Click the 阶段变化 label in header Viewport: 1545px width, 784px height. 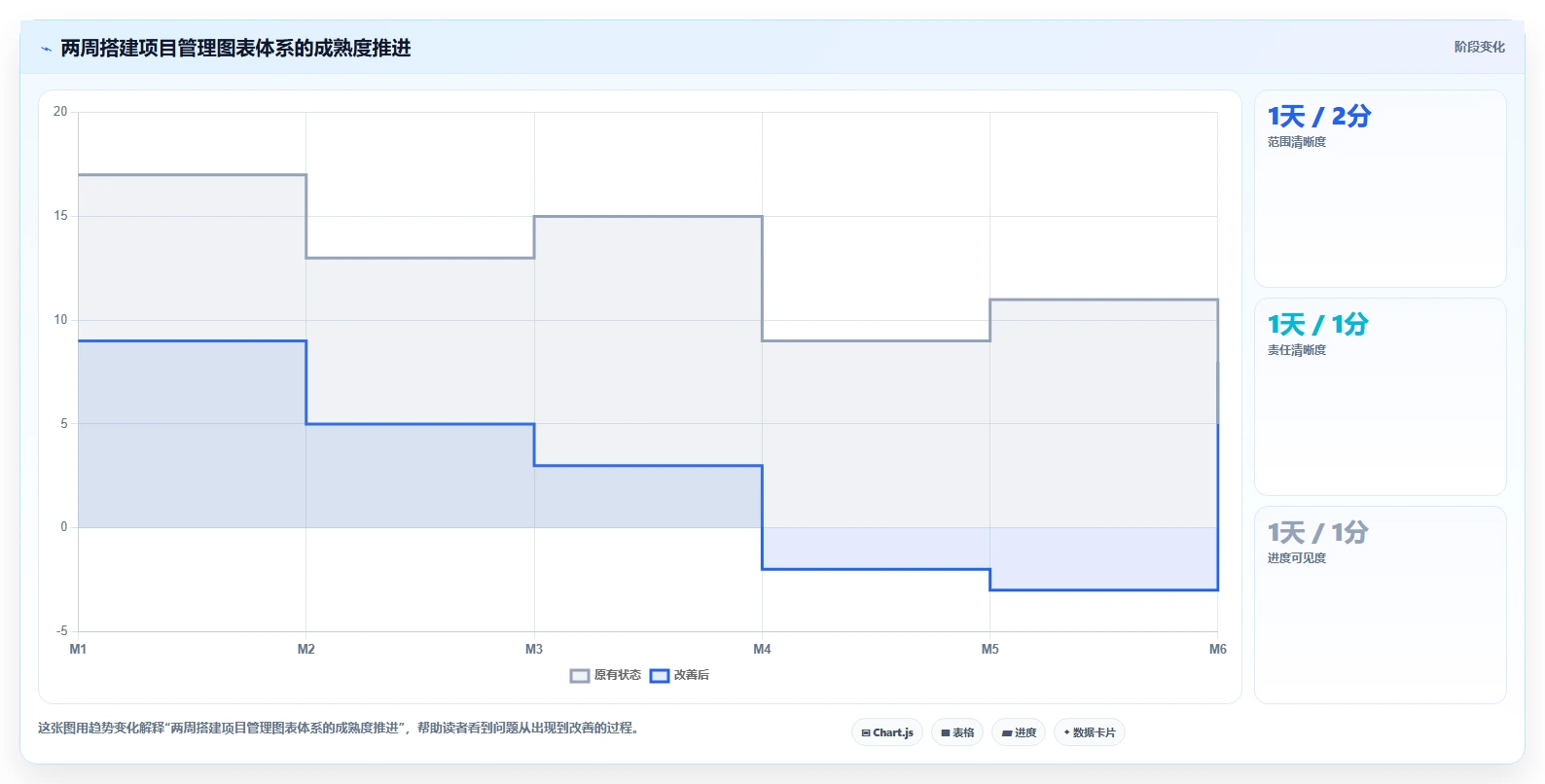[x=1479, y=47]
